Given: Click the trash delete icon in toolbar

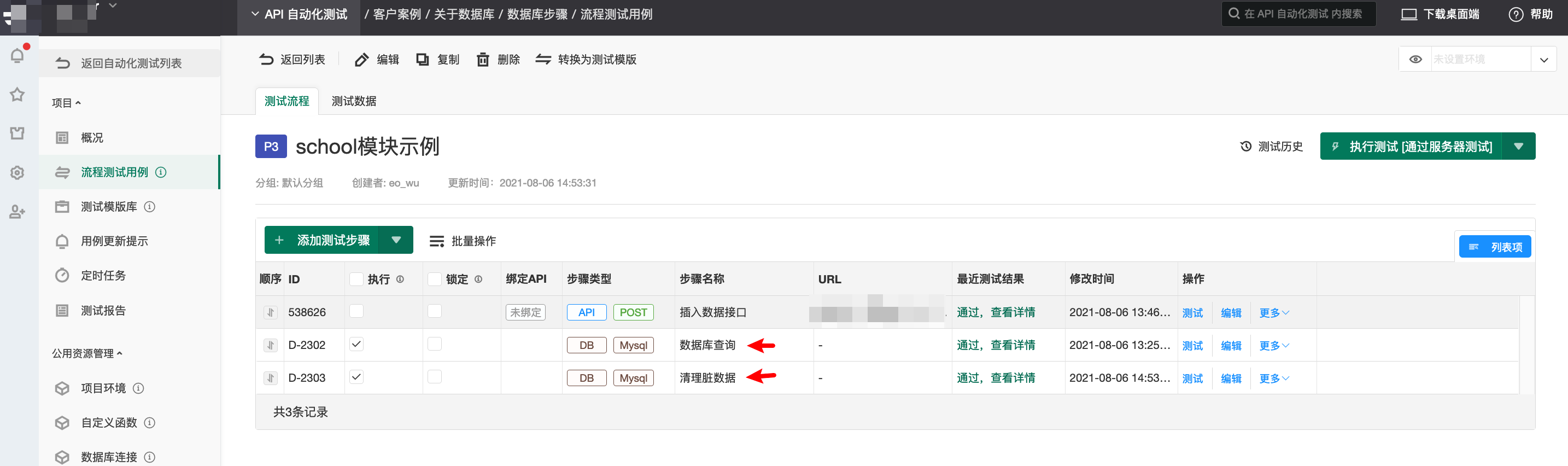Looking at the screenshot, I should pyautogui.click(x=483, y=60).
